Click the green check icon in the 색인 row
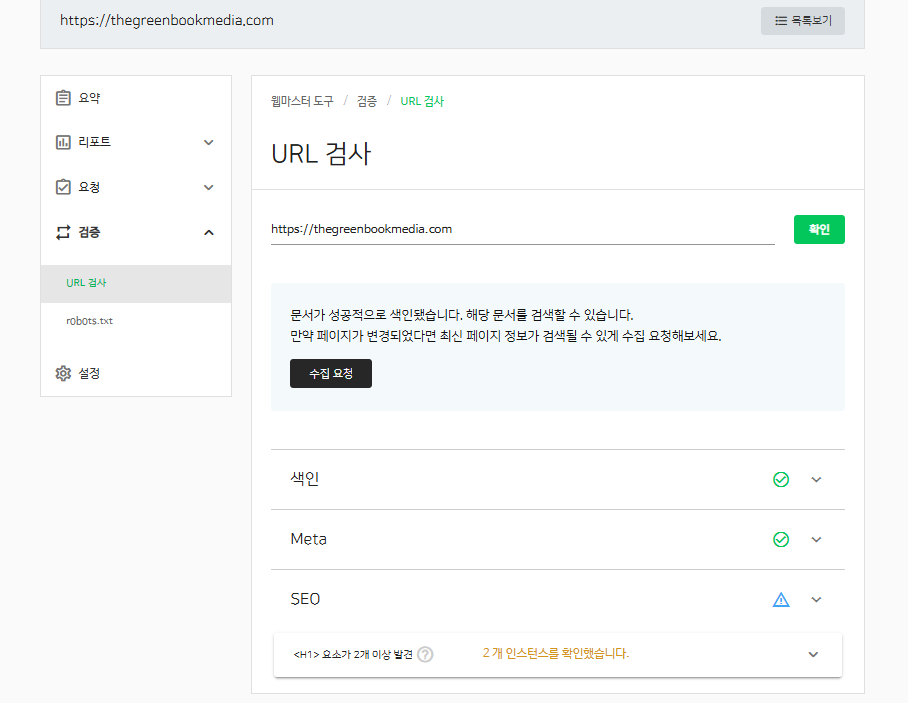 pyautogui.click(x=781, y=479)
